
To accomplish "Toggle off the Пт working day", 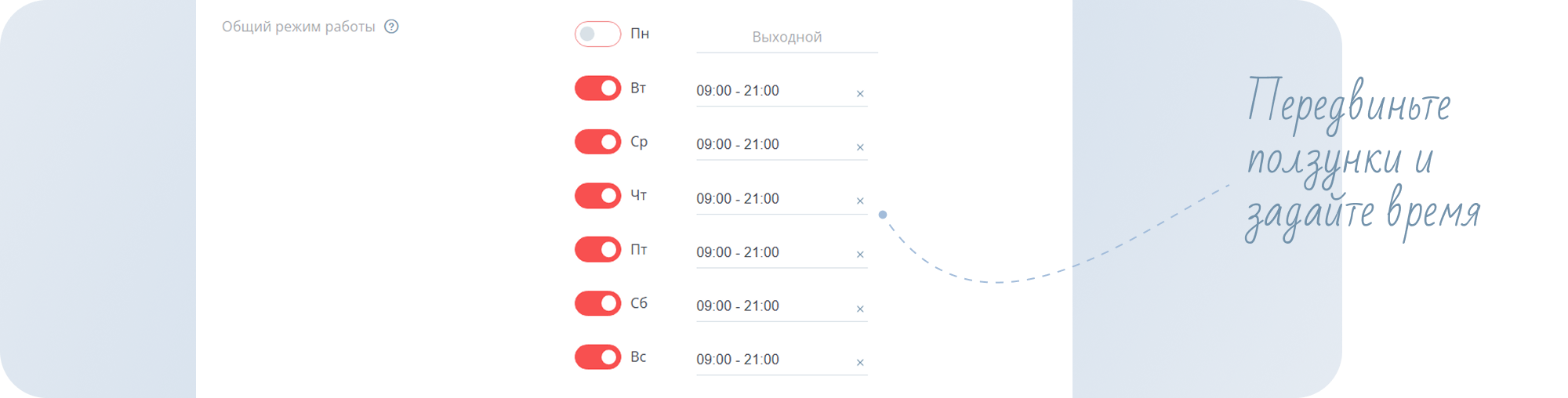I will 597,250.
